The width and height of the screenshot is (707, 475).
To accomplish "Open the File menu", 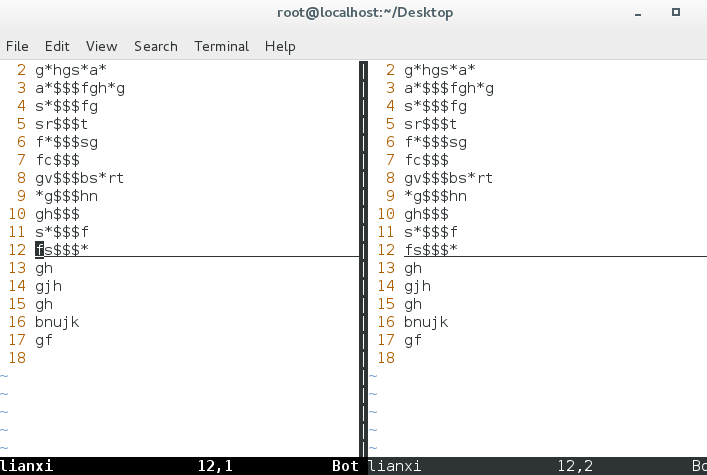I will [17, 46].
